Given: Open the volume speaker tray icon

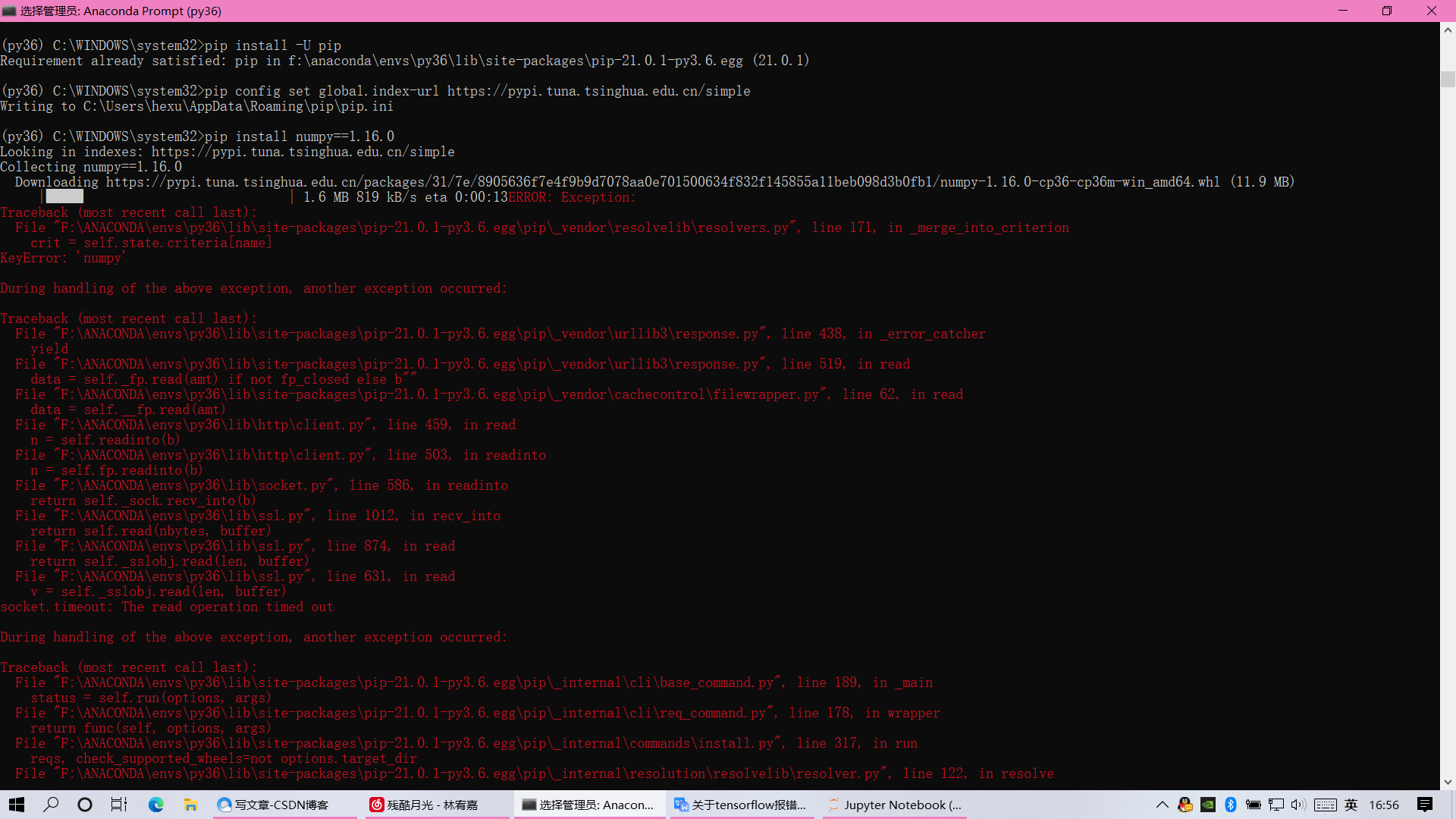Looking at the screenshot, I should click(1299, 805).
